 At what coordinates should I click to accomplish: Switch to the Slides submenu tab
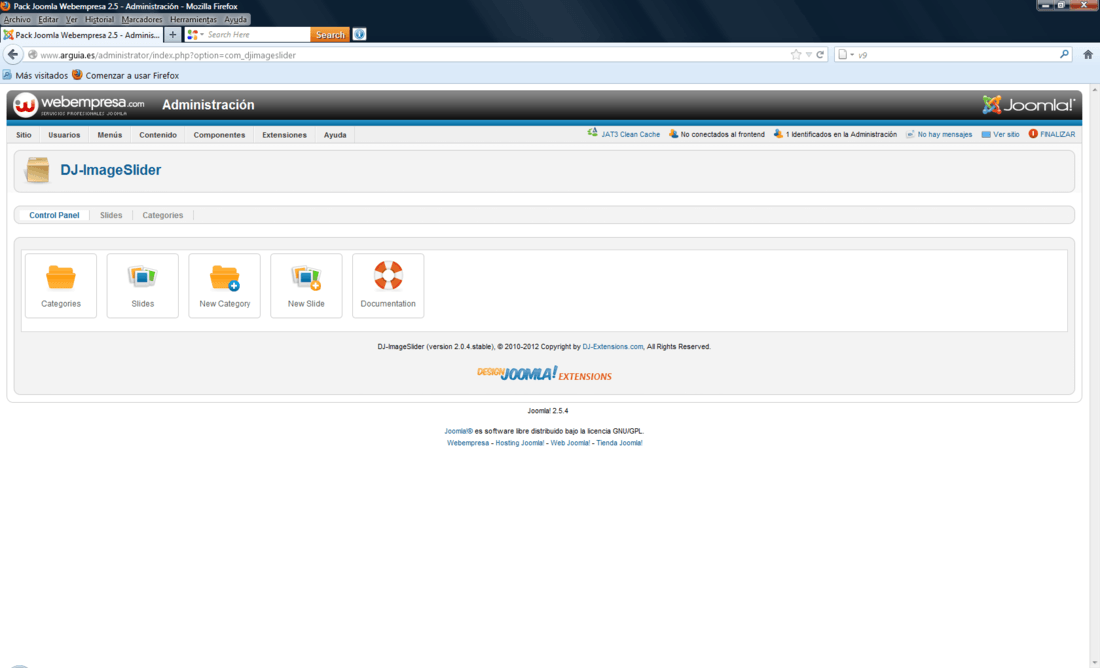pos(111,215)
